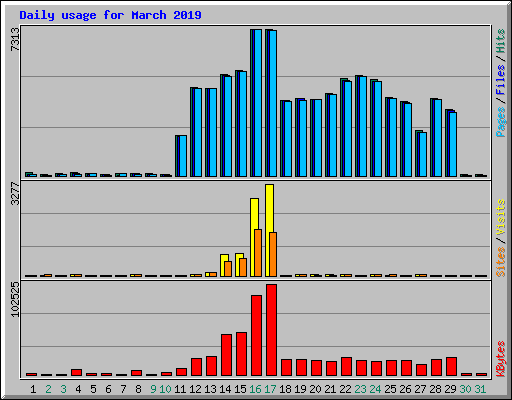The width and height of the screenshot is (512, 400).
Task: Select the day 14 red KBytes bar
Action: coord(226,355)
